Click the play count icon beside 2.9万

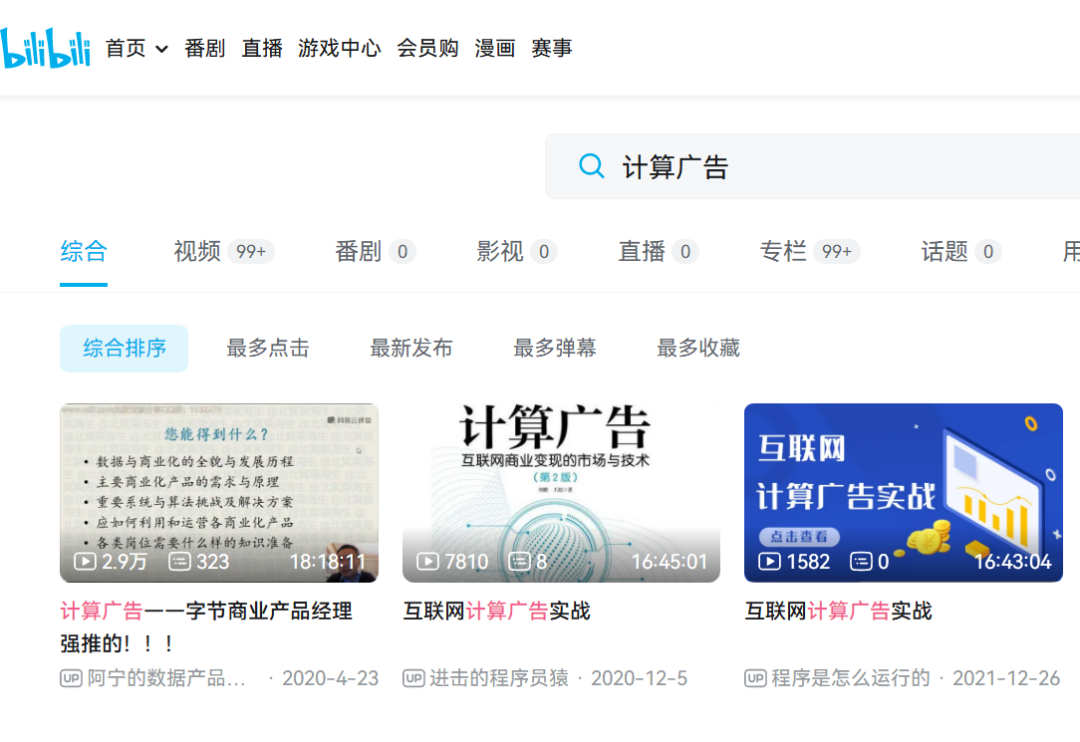pos(85,561)
